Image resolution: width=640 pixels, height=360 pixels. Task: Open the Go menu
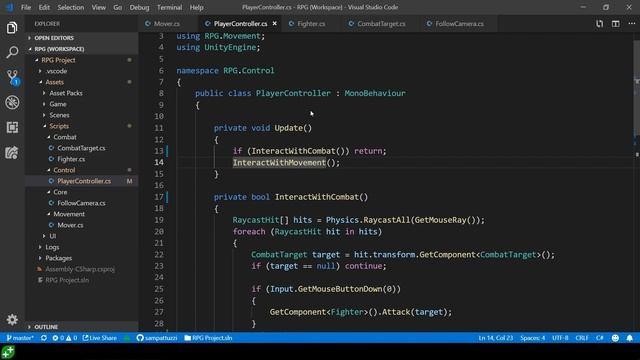coord(118,7)
